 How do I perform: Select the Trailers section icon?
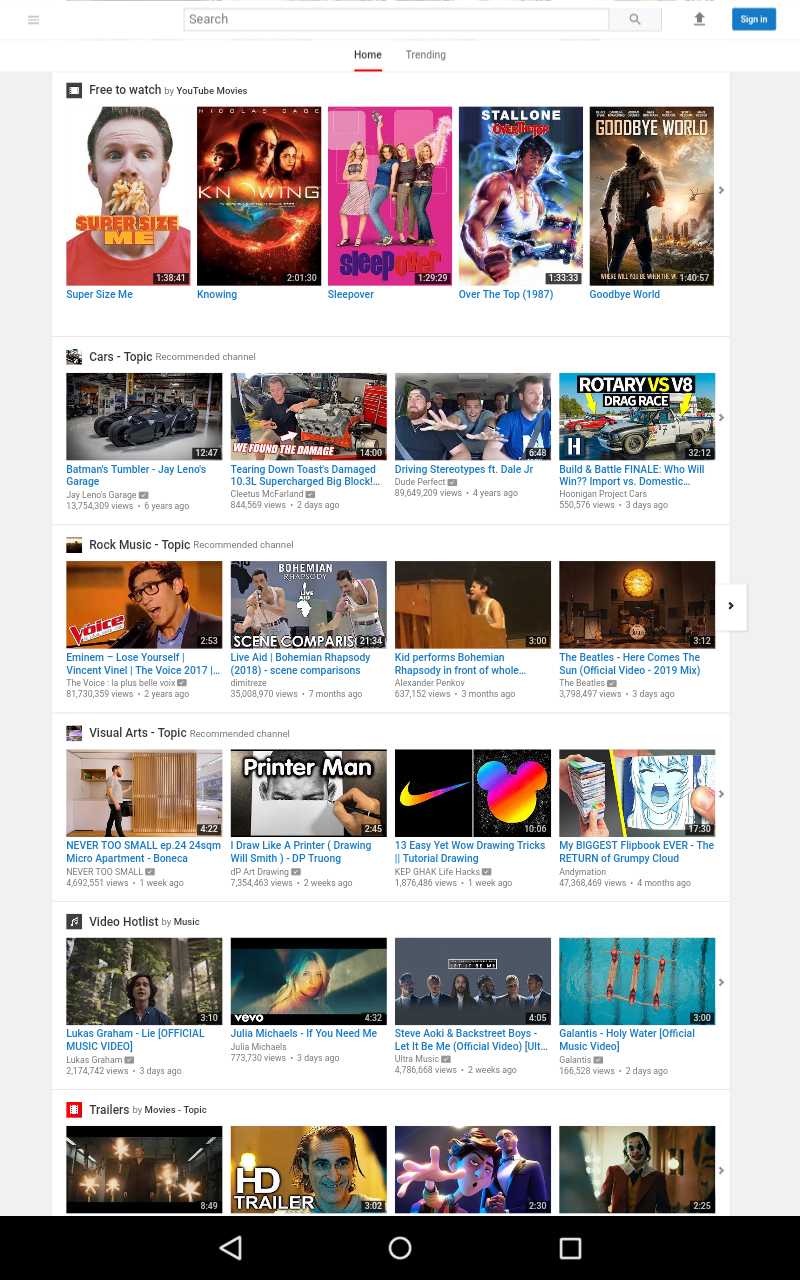pos(73,1109)
